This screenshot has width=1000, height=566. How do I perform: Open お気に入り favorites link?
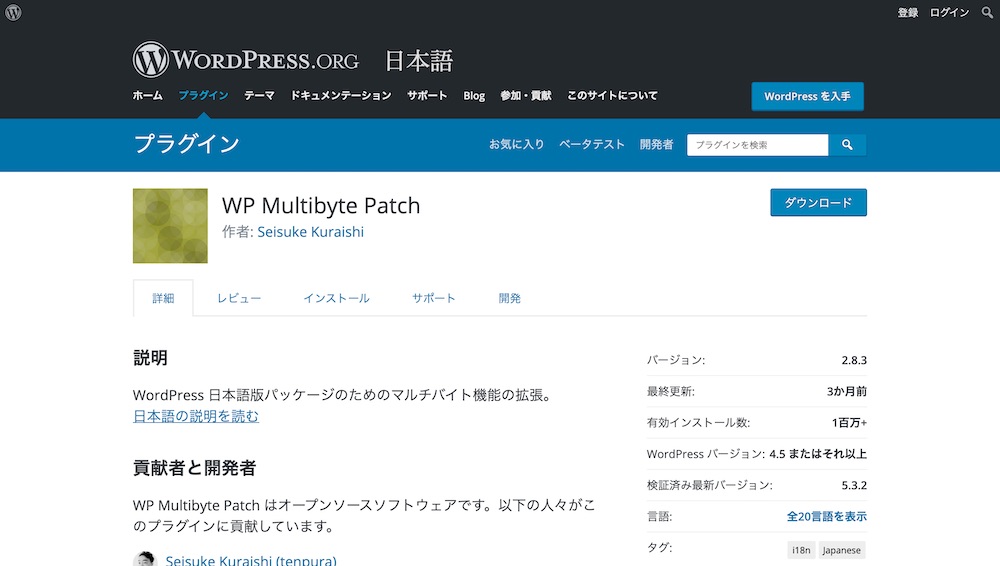click(x=516, y=144)
